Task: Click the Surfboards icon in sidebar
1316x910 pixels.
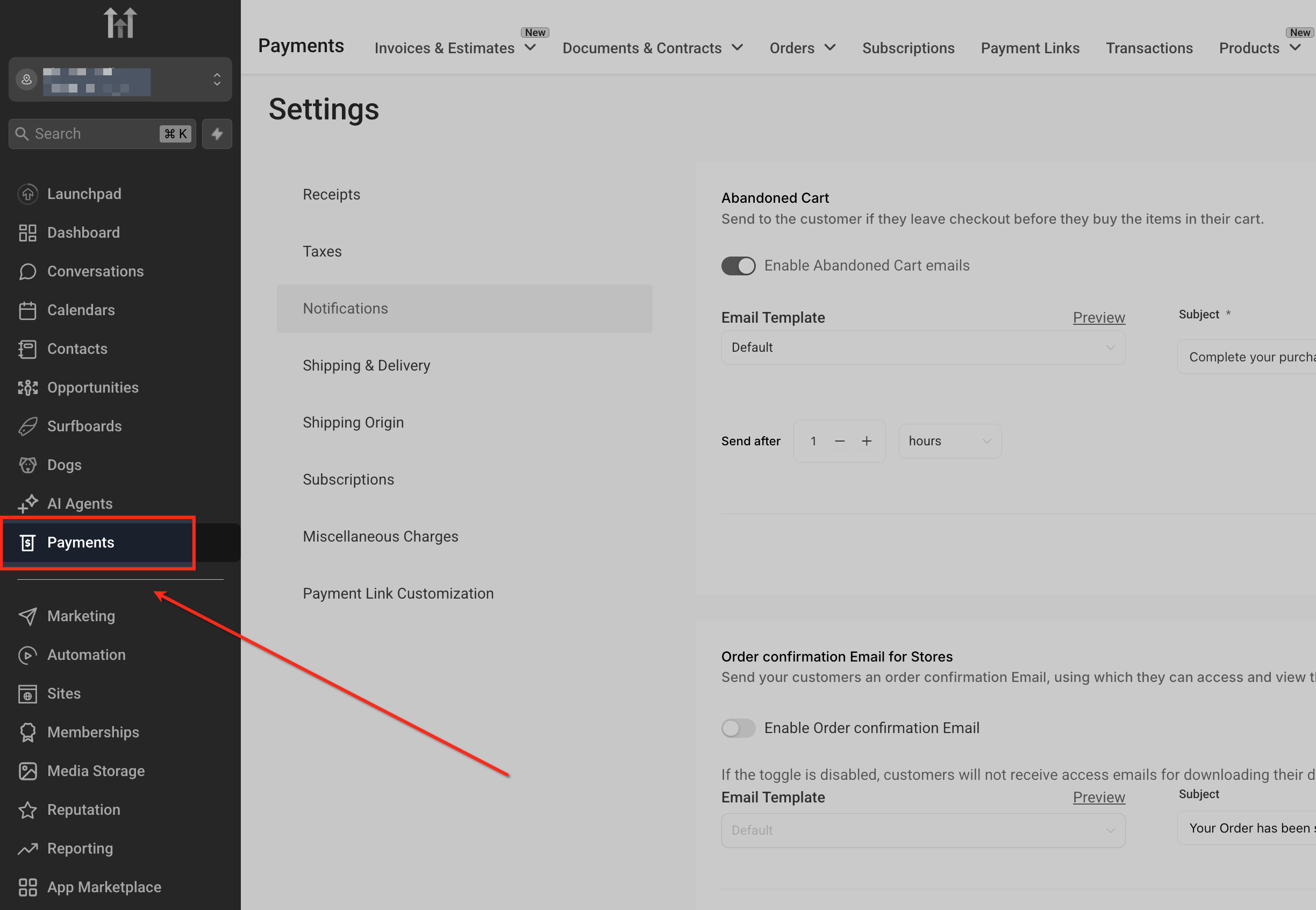Action: (27, 426)
